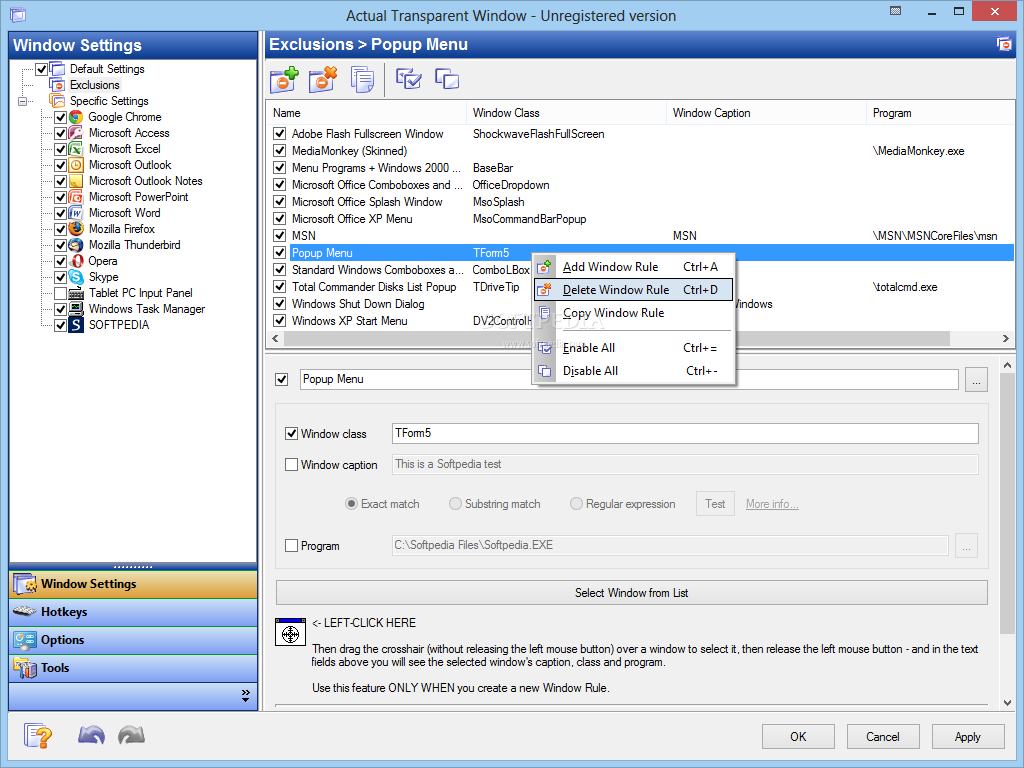The image size is (1024, 768).
Task: Click the Window class text field
Action: pyautogui.click(x=685, y=433)
